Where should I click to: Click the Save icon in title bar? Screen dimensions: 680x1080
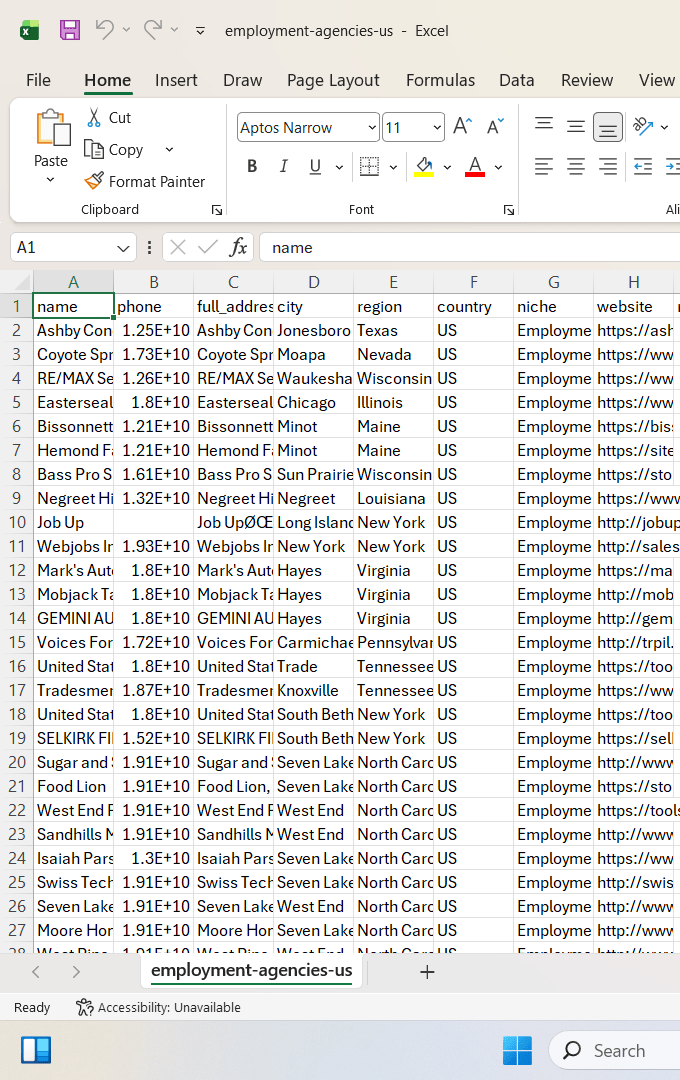[x=70, y=30]
